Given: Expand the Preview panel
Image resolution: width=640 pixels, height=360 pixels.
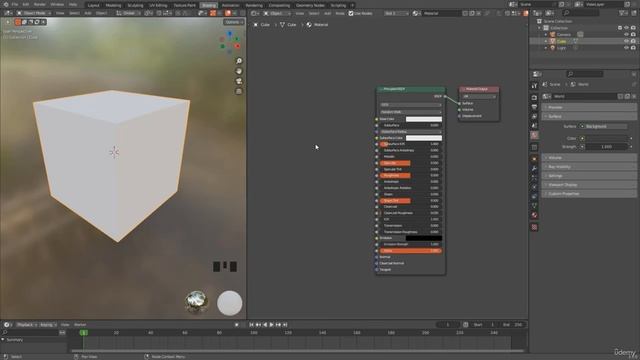Looking at the screenshot, I should click(589, 107).
